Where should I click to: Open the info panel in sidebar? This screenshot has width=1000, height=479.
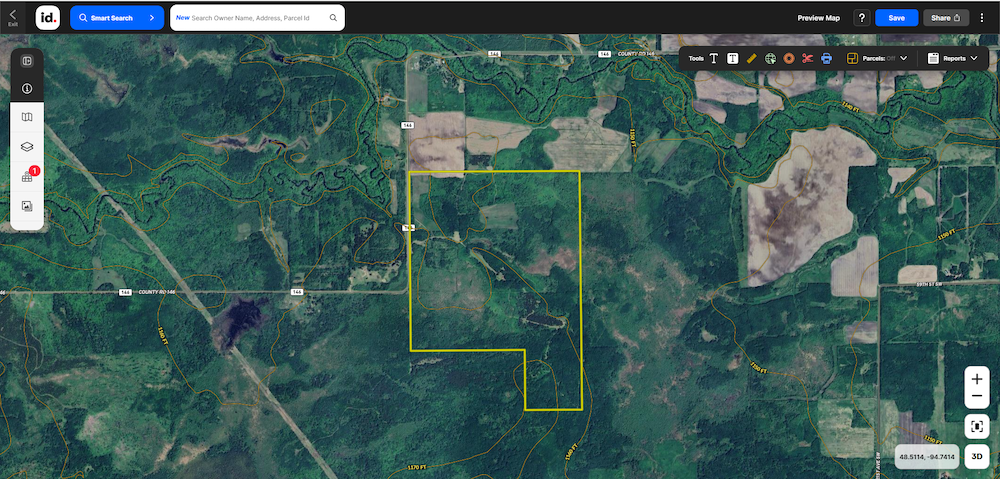(x=27, y=88)
